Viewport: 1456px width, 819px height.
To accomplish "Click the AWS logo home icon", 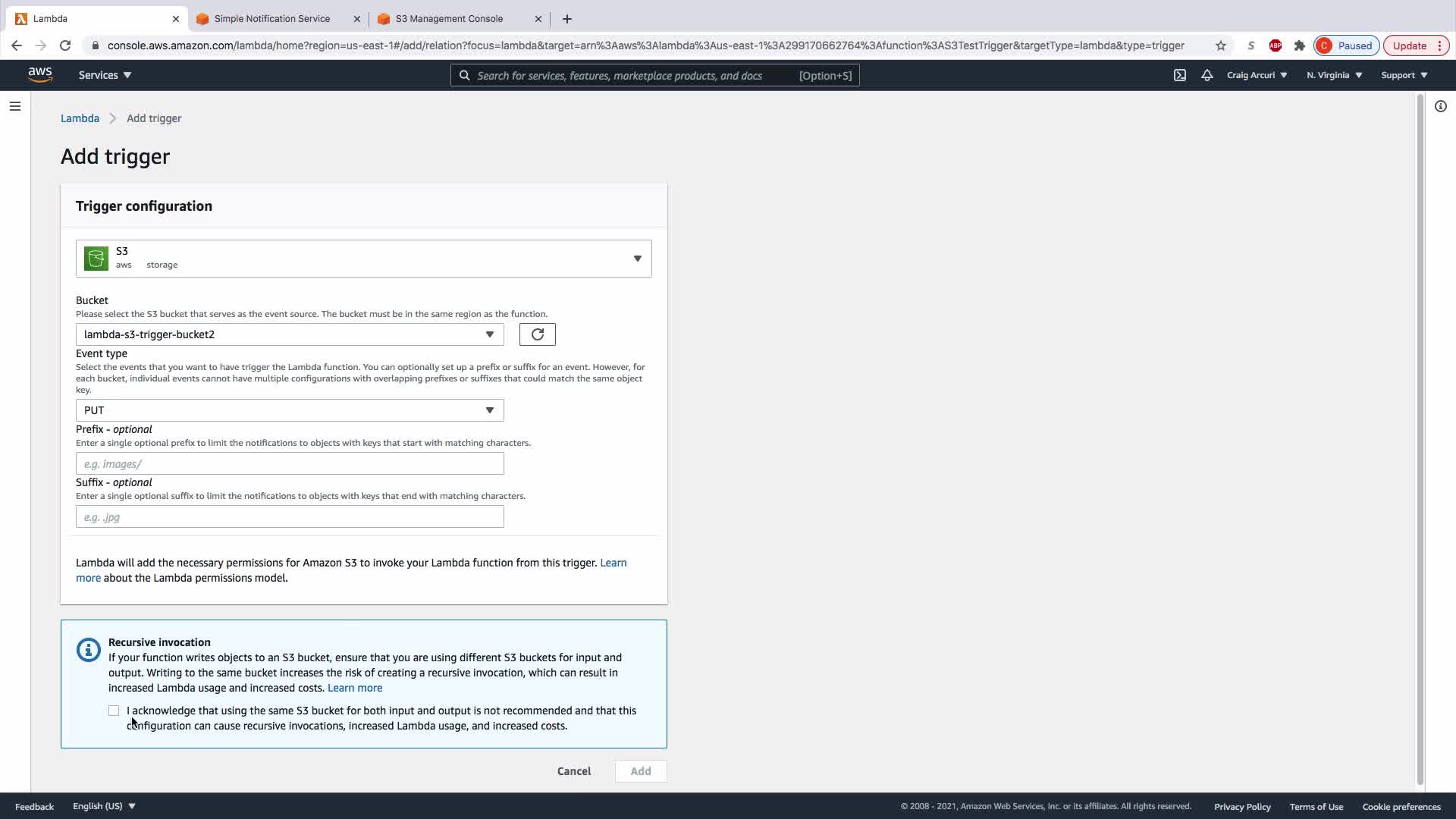I will (39, 74).
